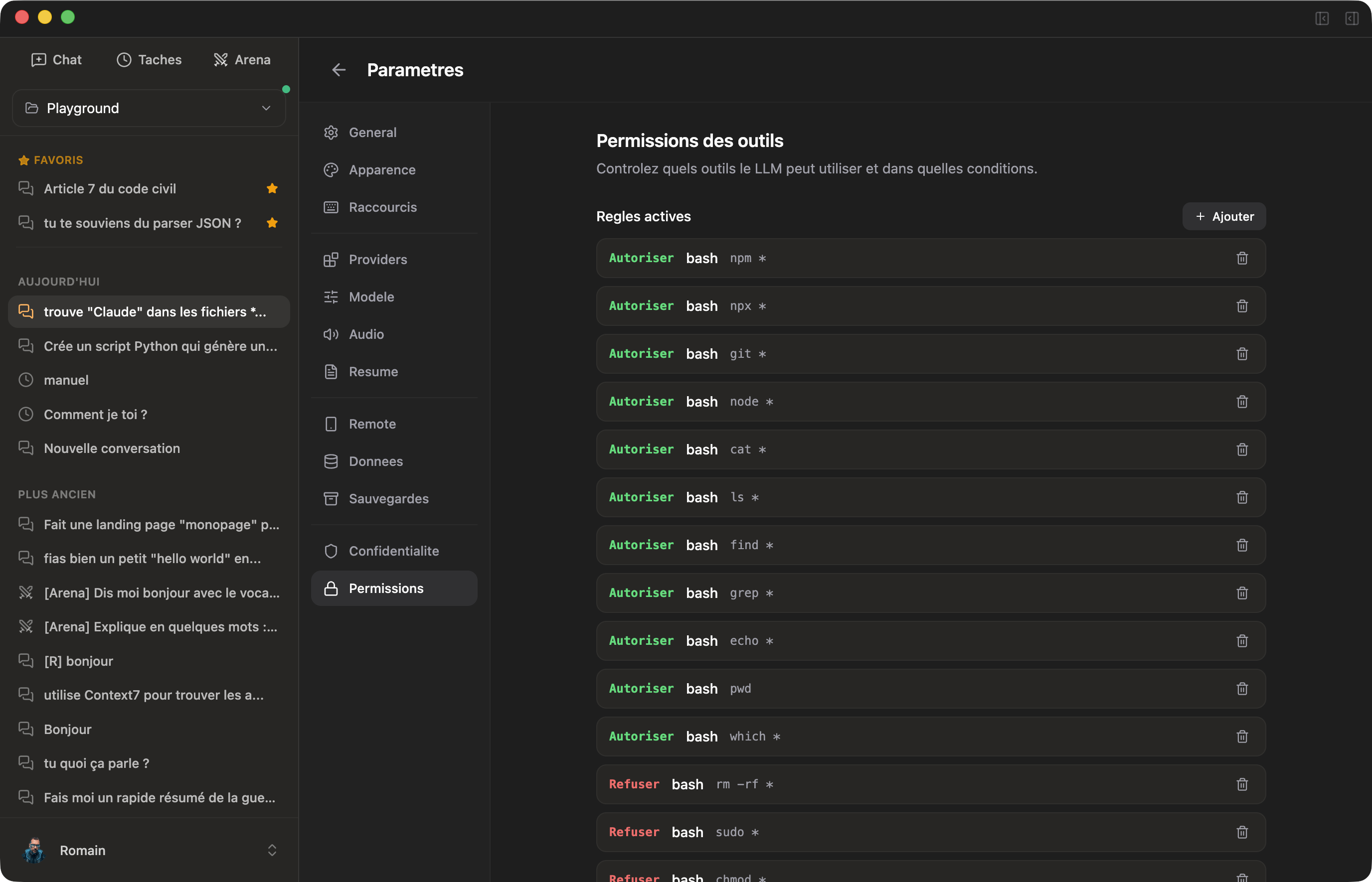Click the Sauvegardes archive icon
Viewport: 1372px width, 882px height.
click(x=331, y=498)
